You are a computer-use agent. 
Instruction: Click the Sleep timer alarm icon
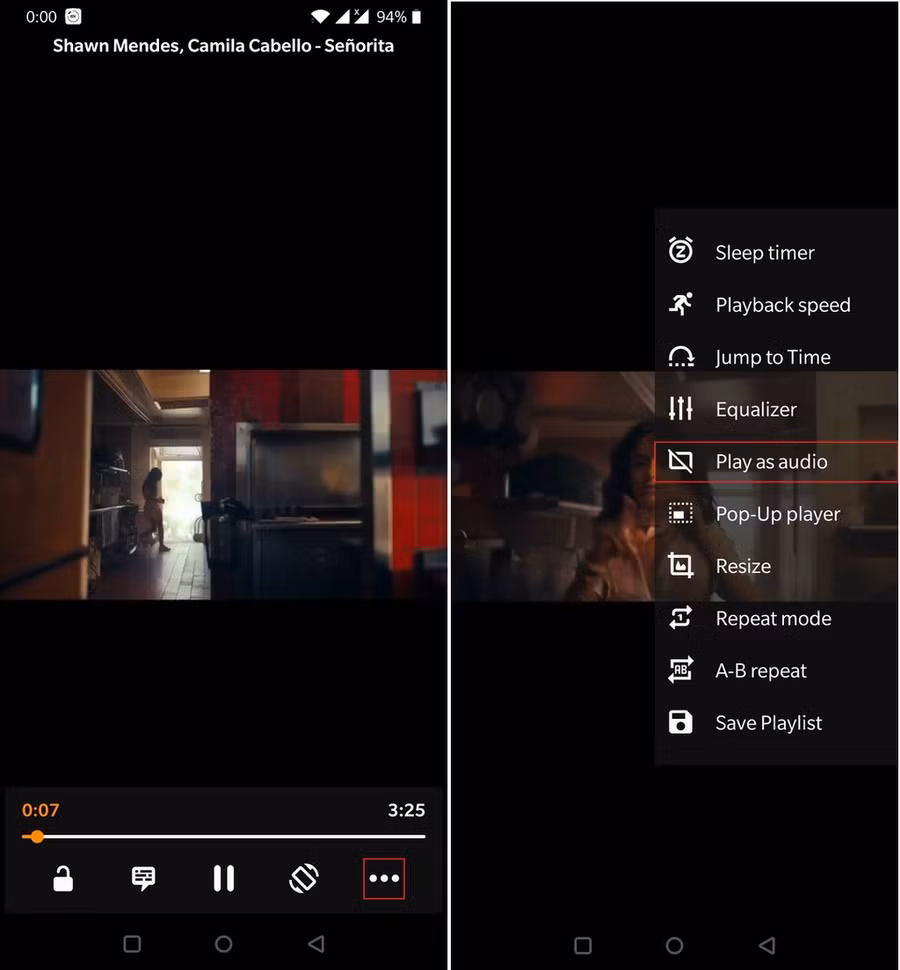(x=681, y=252)
